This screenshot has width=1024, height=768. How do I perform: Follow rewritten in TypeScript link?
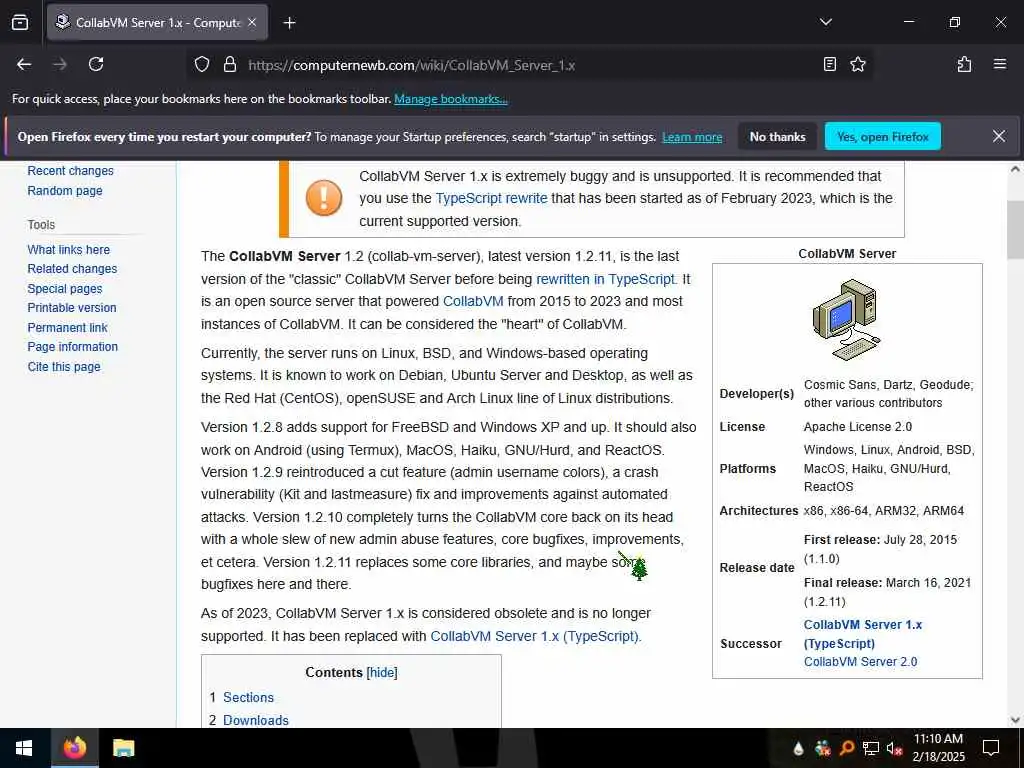[606, 279]
